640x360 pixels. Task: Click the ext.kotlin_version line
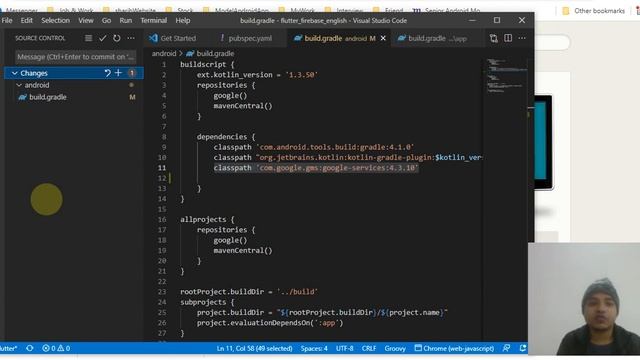[x=257, y=75]
